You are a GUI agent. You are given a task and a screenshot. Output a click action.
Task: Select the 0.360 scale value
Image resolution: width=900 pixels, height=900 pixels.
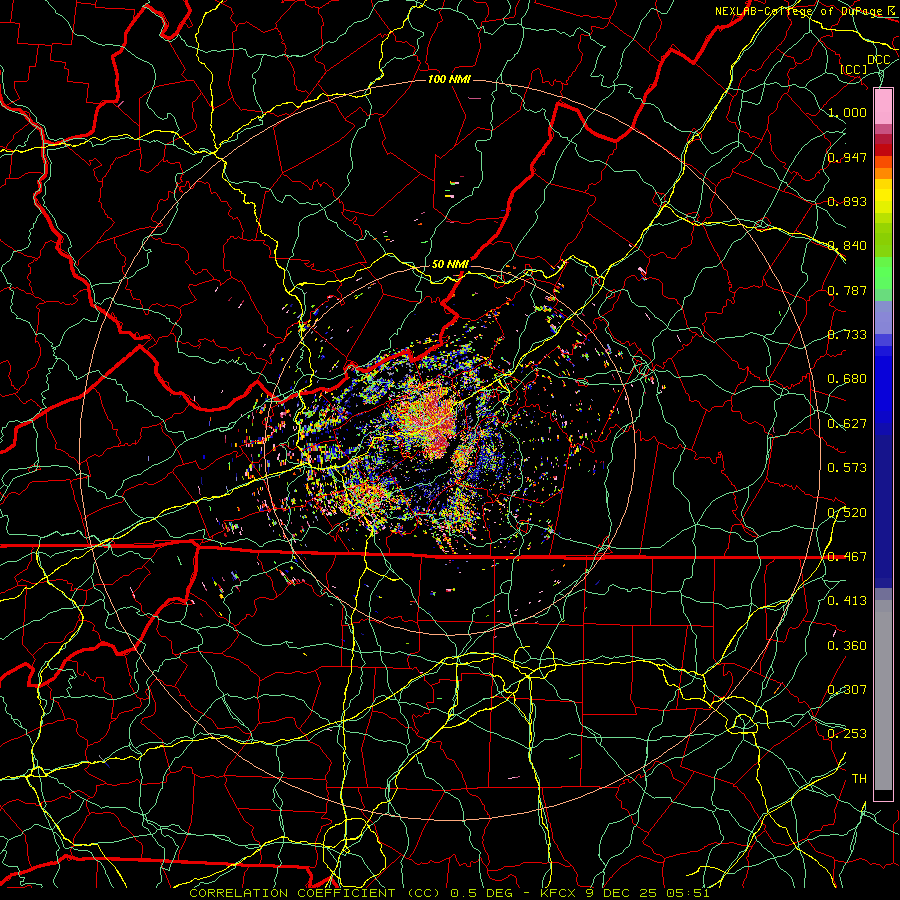[847, 646]
